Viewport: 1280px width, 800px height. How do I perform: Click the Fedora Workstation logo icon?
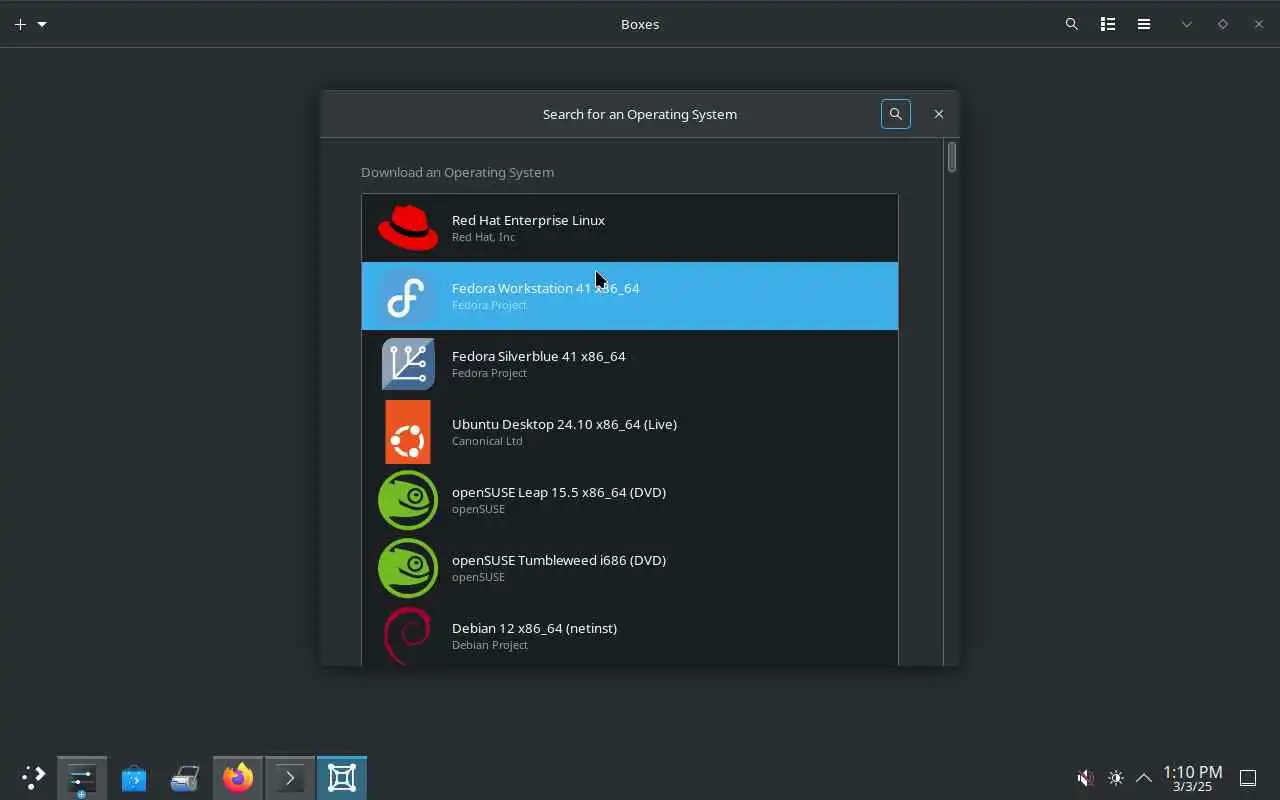[408, 296]
